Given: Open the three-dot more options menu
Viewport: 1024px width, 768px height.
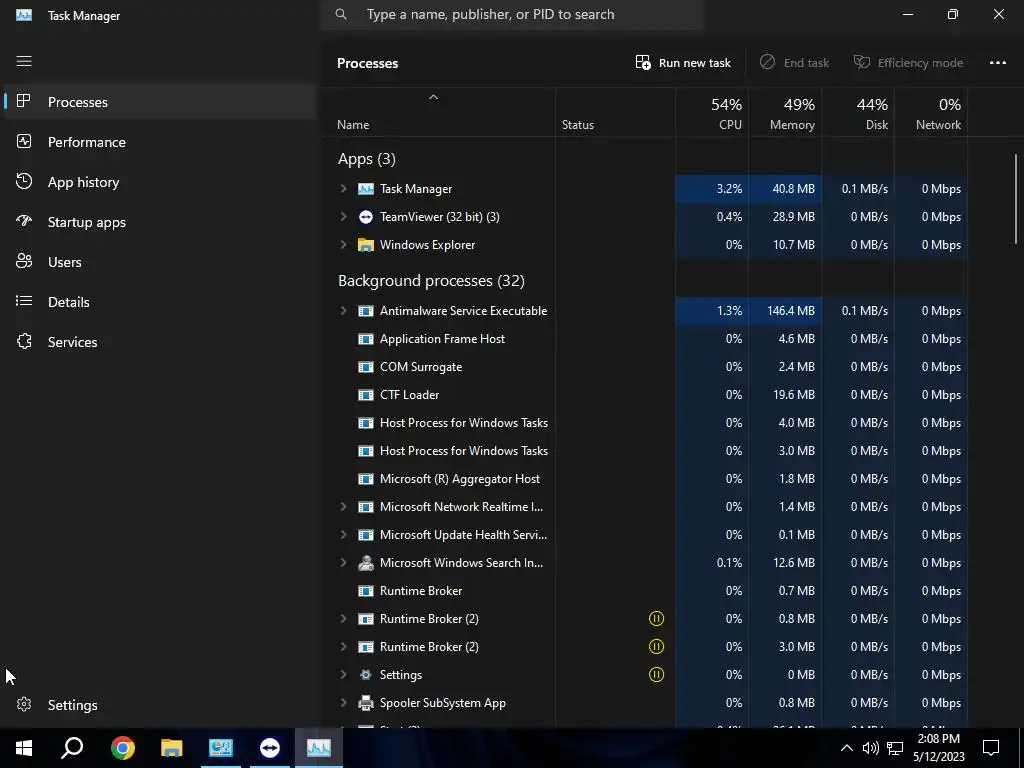Looking at the screenshot, I should 997,63.
